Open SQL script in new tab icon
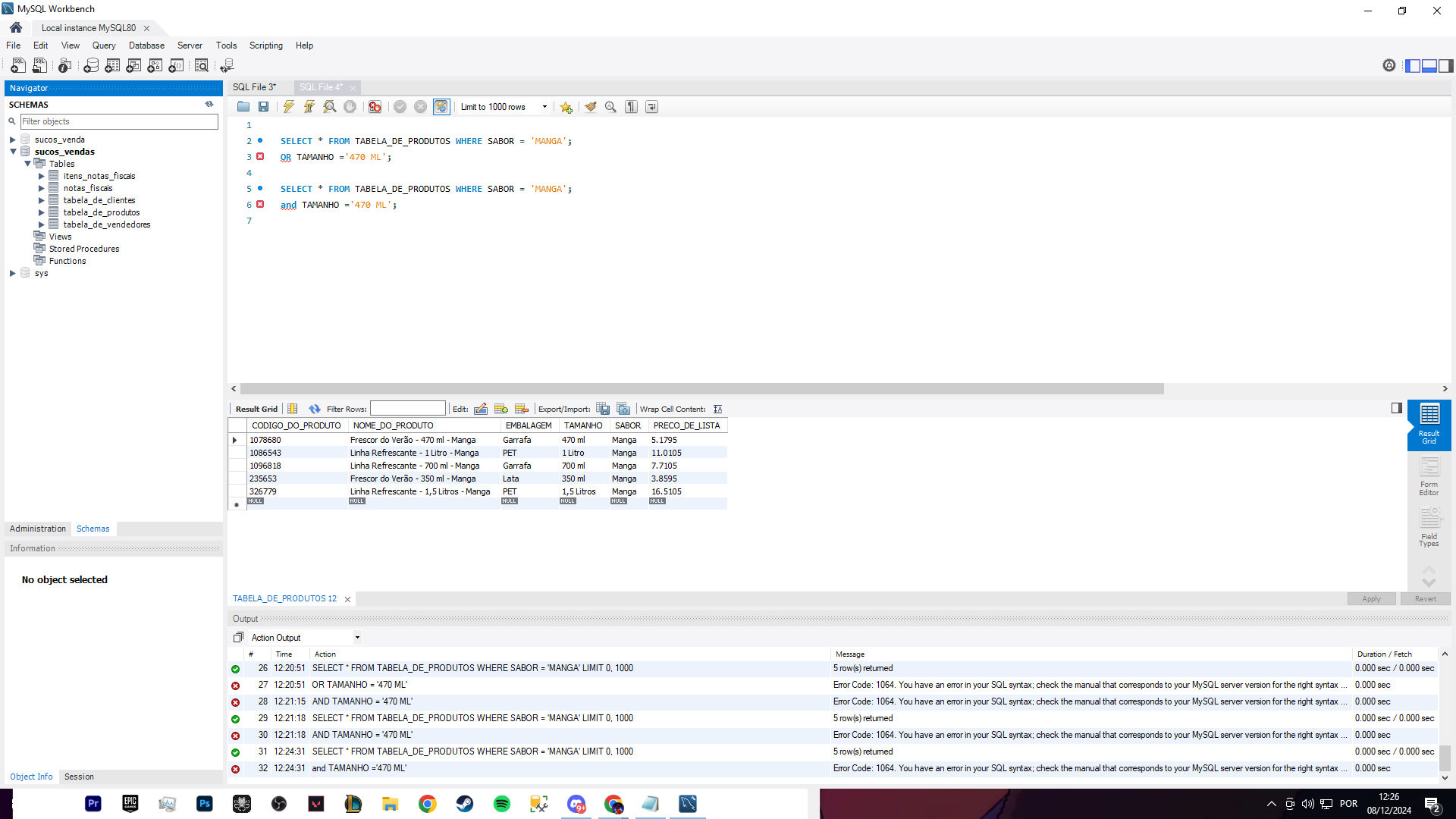The image size is (1456, 819). click(x=39, y=66)
